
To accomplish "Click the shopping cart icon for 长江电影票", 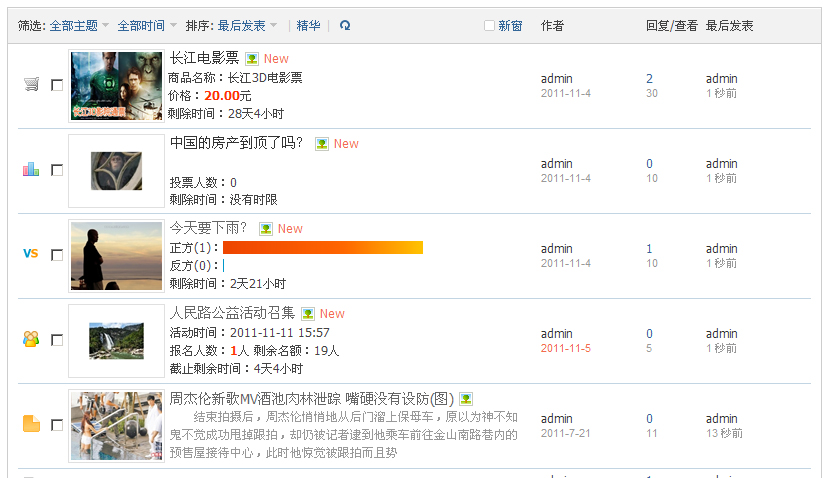I will pyautogui.click(x=31, y=84).
